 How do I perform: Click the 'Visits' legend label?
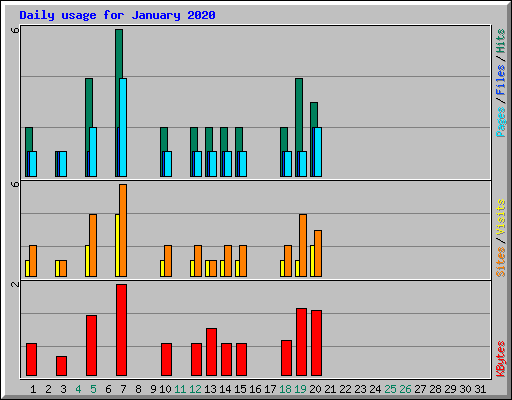[500, 218]
